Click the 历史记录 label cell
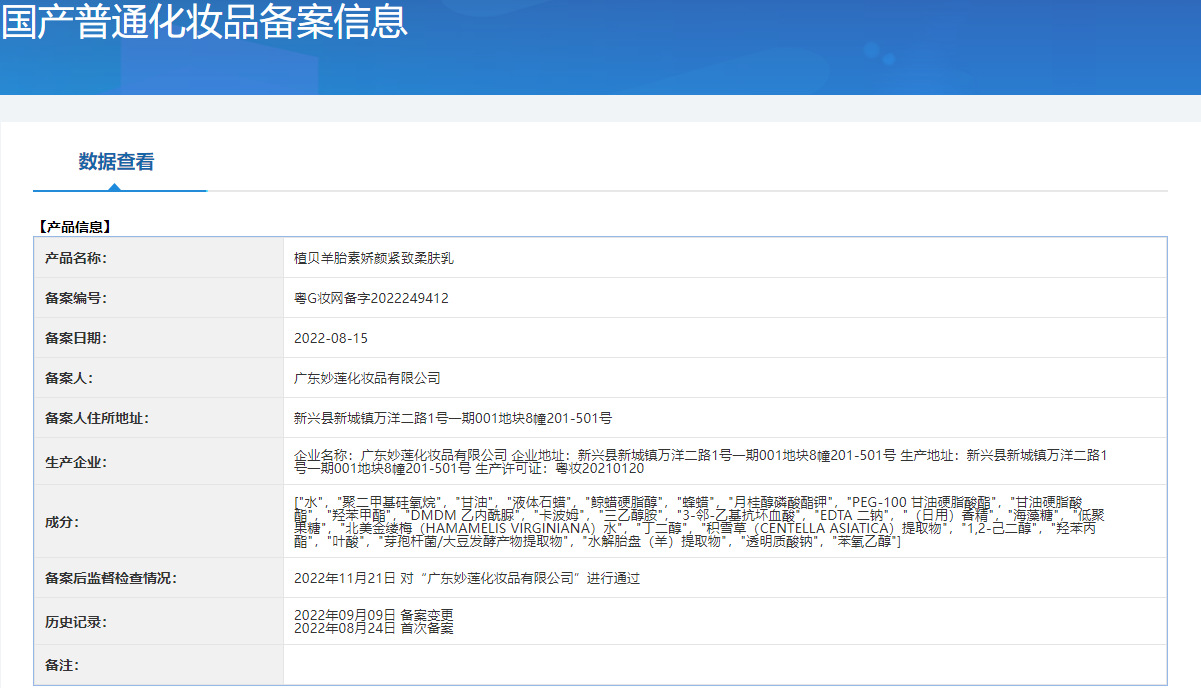 click(159, 622)
